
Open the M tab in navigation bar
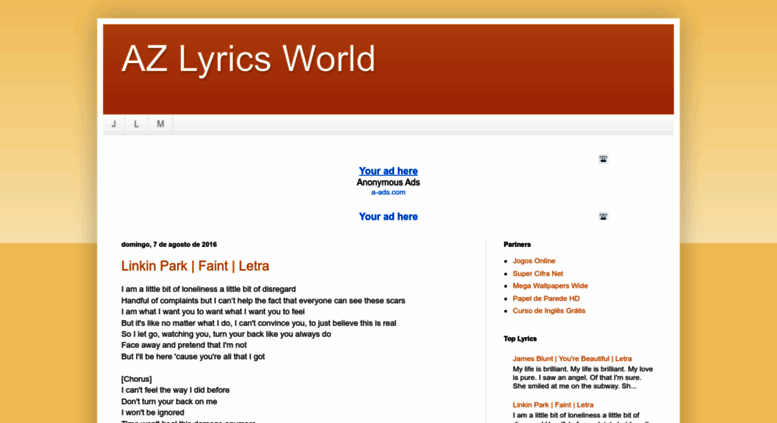[160, 124]
